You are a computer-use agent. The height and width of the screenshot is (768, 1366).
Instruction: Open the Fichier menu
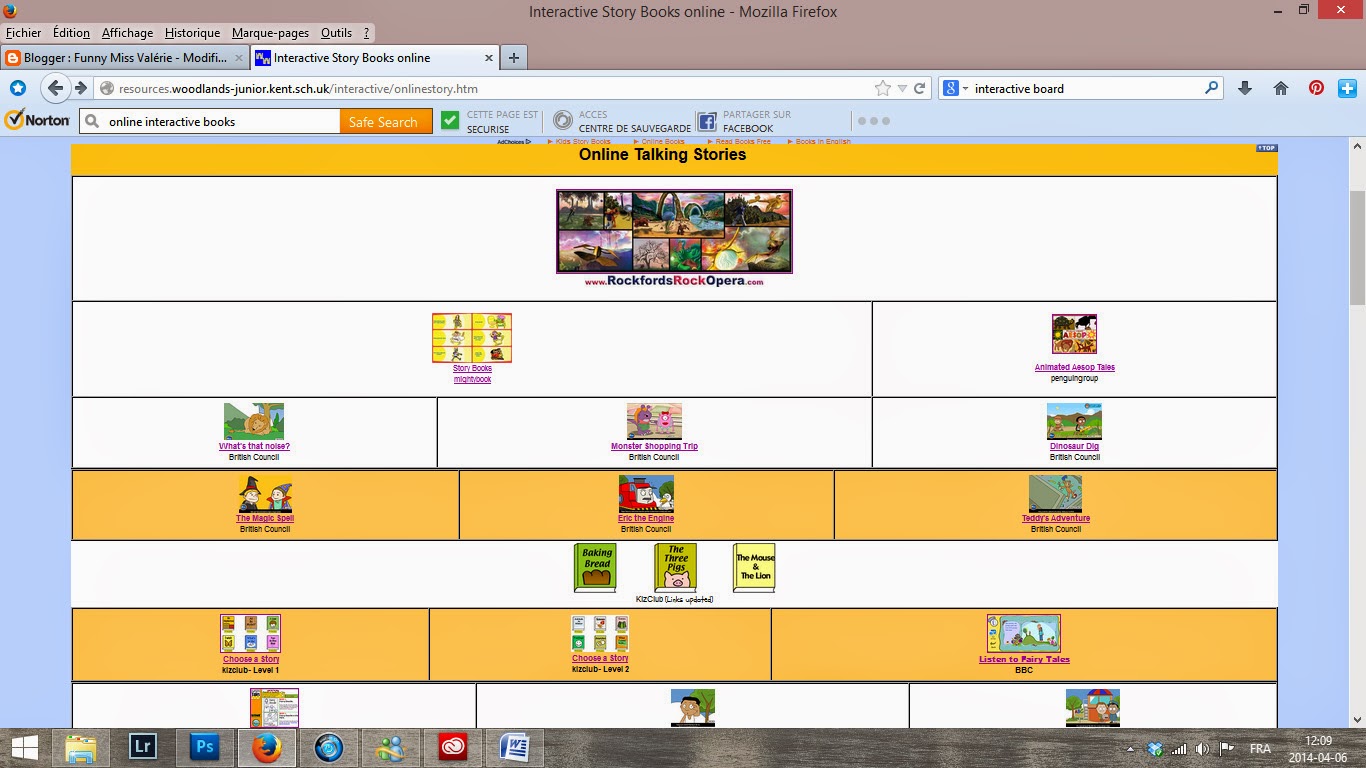[x=24, y=33]
